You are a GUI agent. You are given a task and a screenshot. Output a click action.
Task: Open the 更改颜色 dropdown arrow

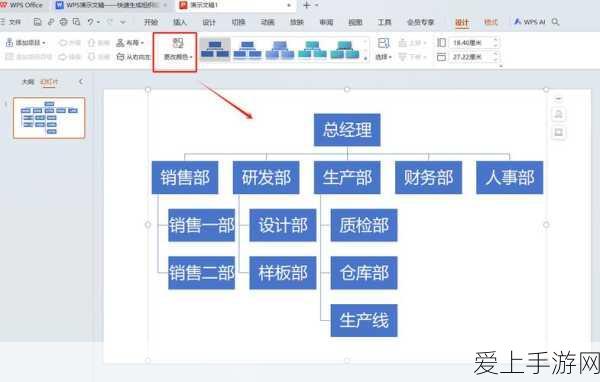click(x=191, y=57)
